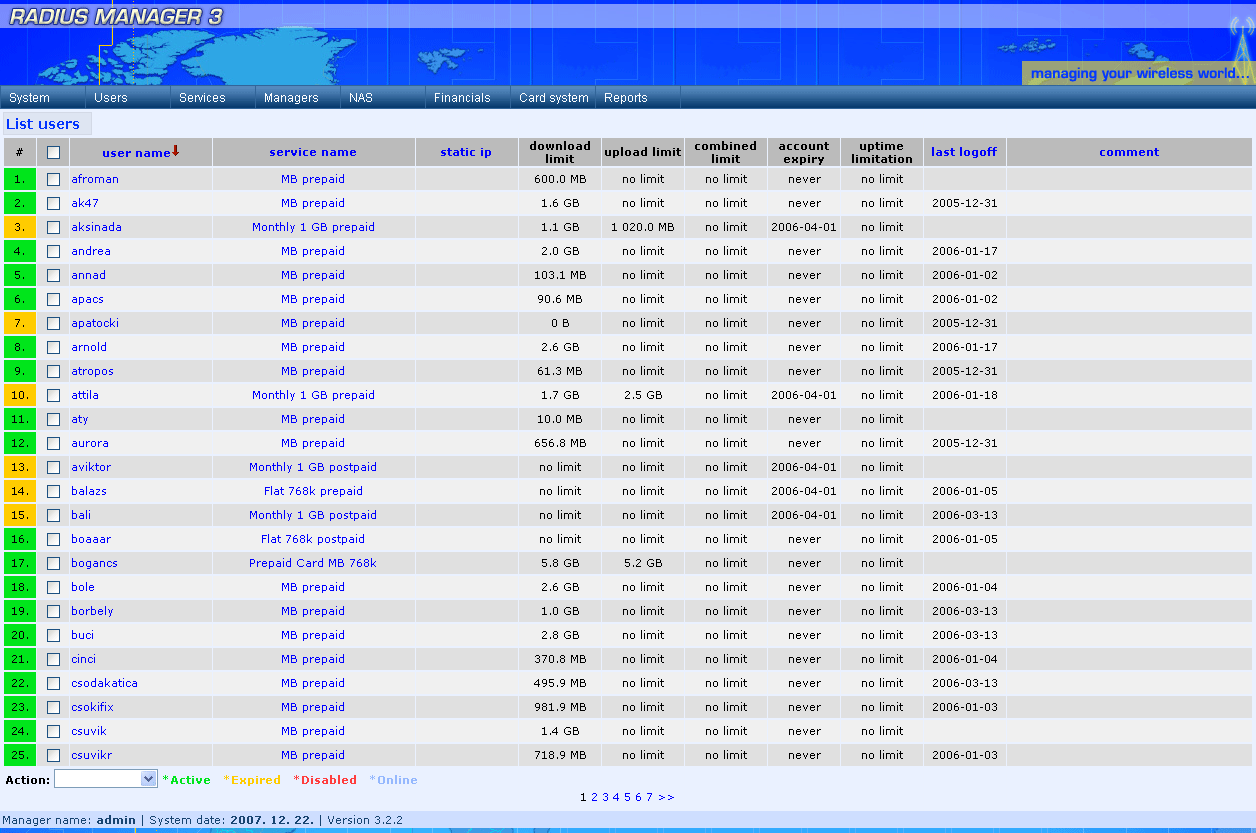This screenshot has height=833, width=1256.
Task: Open the Reports menu
Action: [x=625, y=98]
